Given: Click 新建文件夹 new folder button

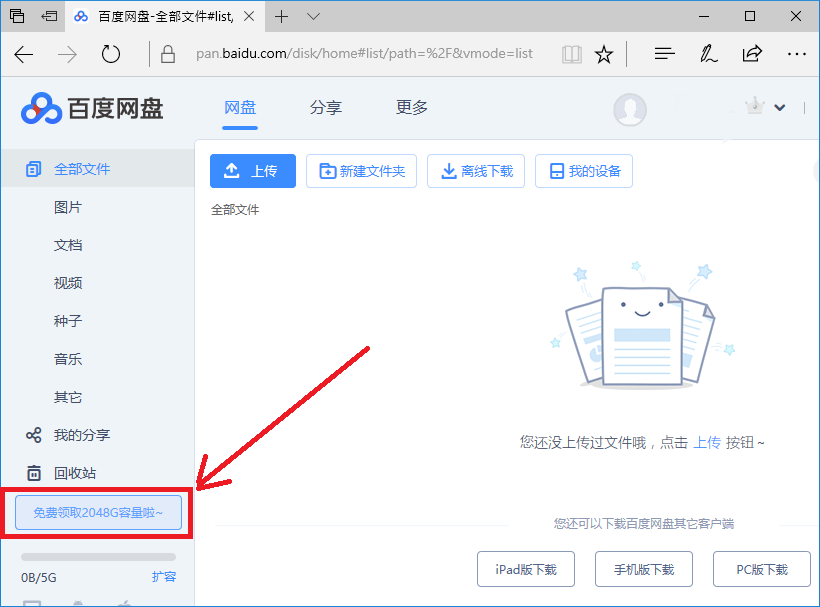Looking at the screenshot, I should pos(361,171).
